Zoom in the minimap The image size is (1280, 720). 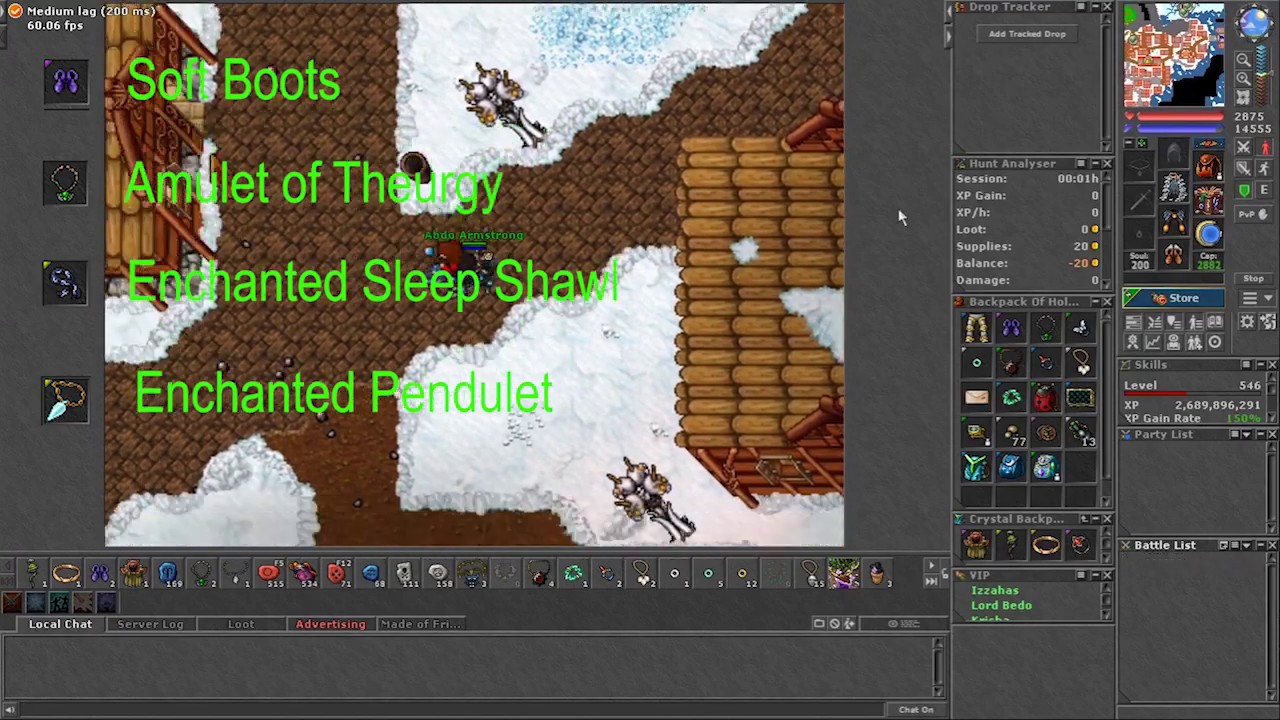tap(1242, 78)
